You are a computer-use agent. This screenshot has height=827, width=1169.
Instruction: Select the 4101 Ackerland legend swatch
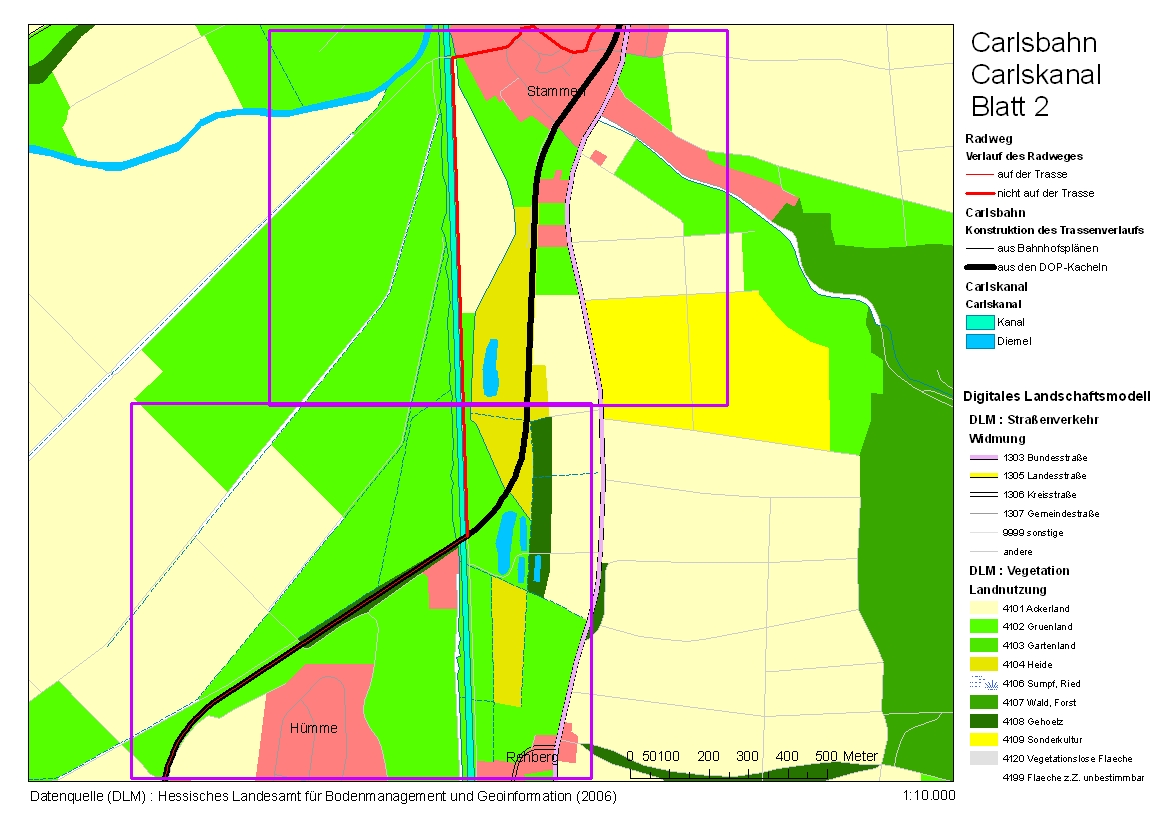(x=984, y=608)
